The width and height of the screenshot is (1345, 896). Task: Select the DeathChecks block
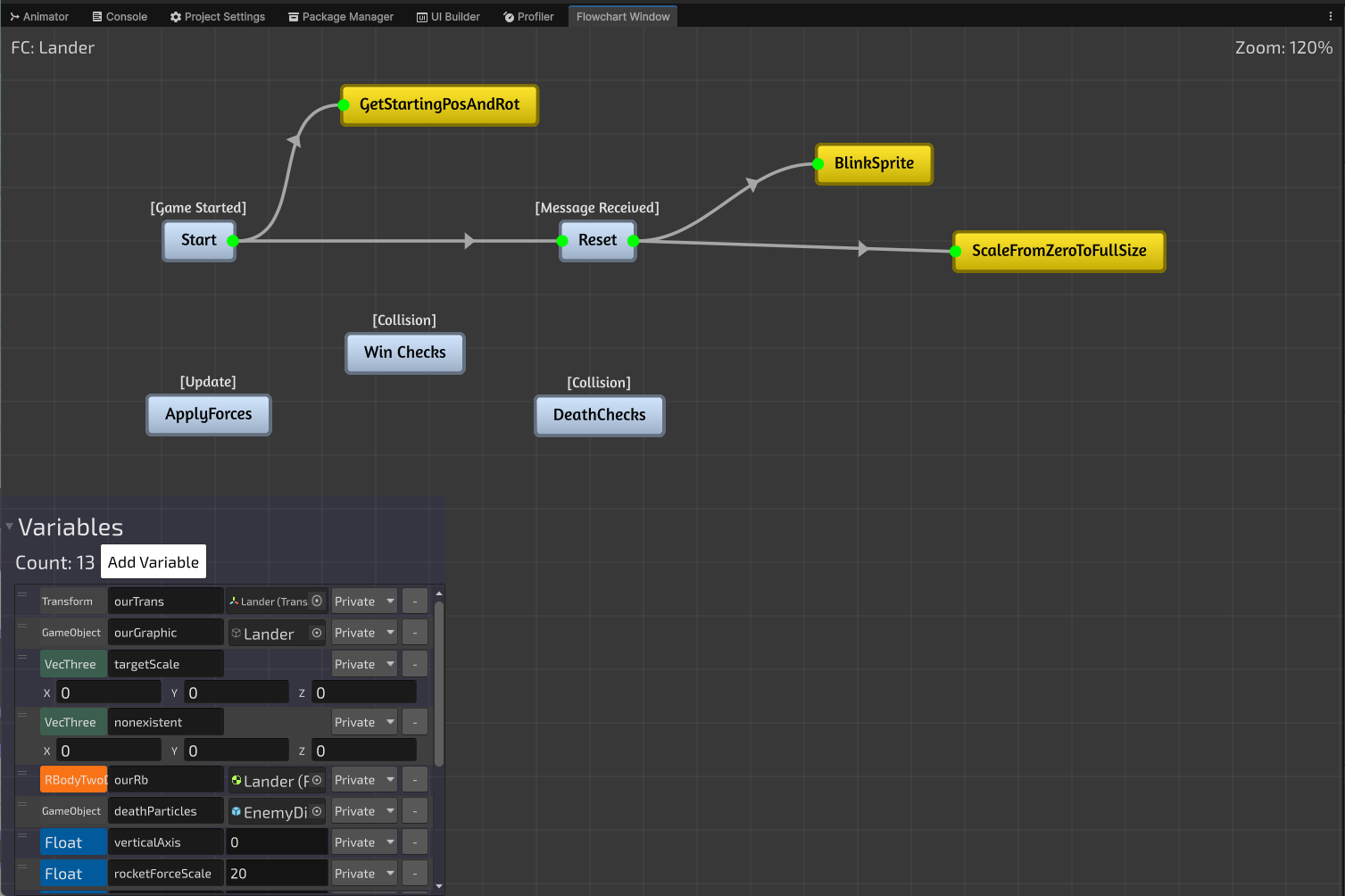click(600, 415)
